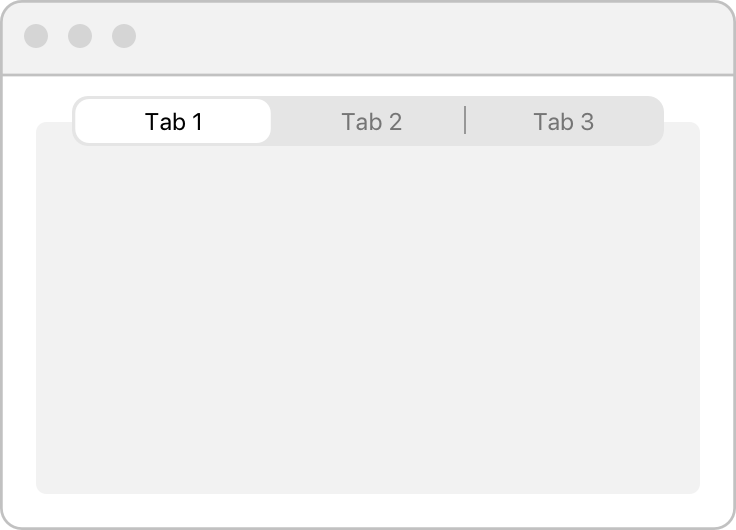Open Tab 3
This screenshot has height=530, width=736.
pyautogui.click(x=563, y=122)
